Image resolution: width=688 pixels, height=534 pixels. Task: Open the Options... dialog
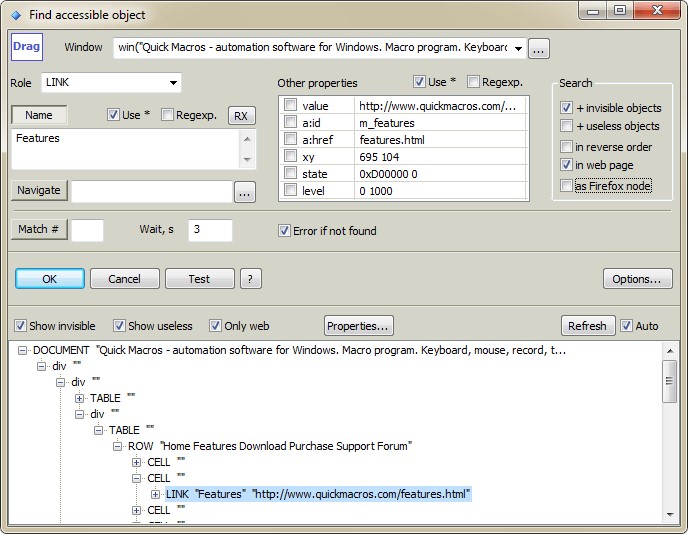pos(637,279)
